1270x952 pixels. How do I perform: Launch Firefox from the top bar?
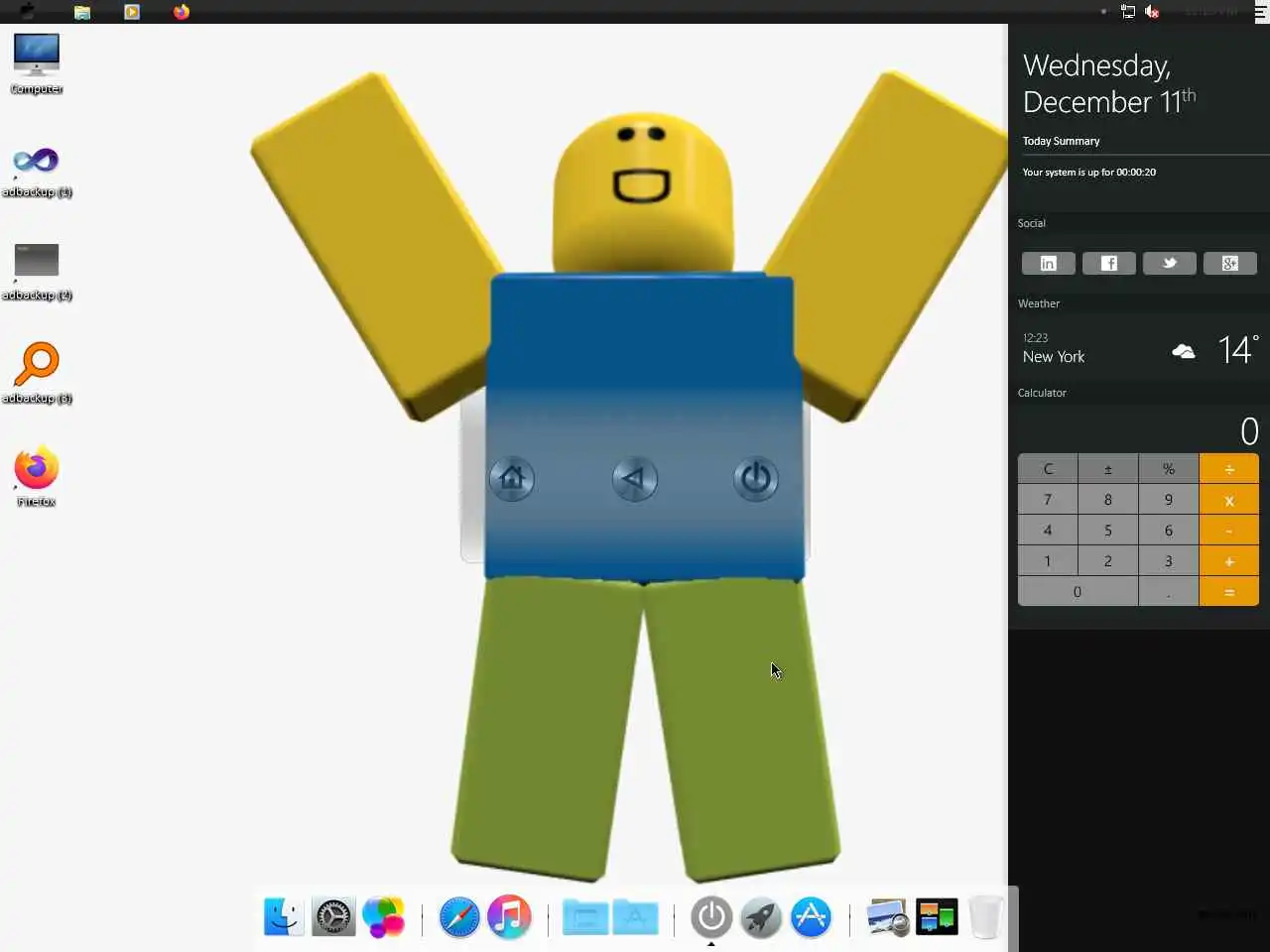[x=182, y=12]
